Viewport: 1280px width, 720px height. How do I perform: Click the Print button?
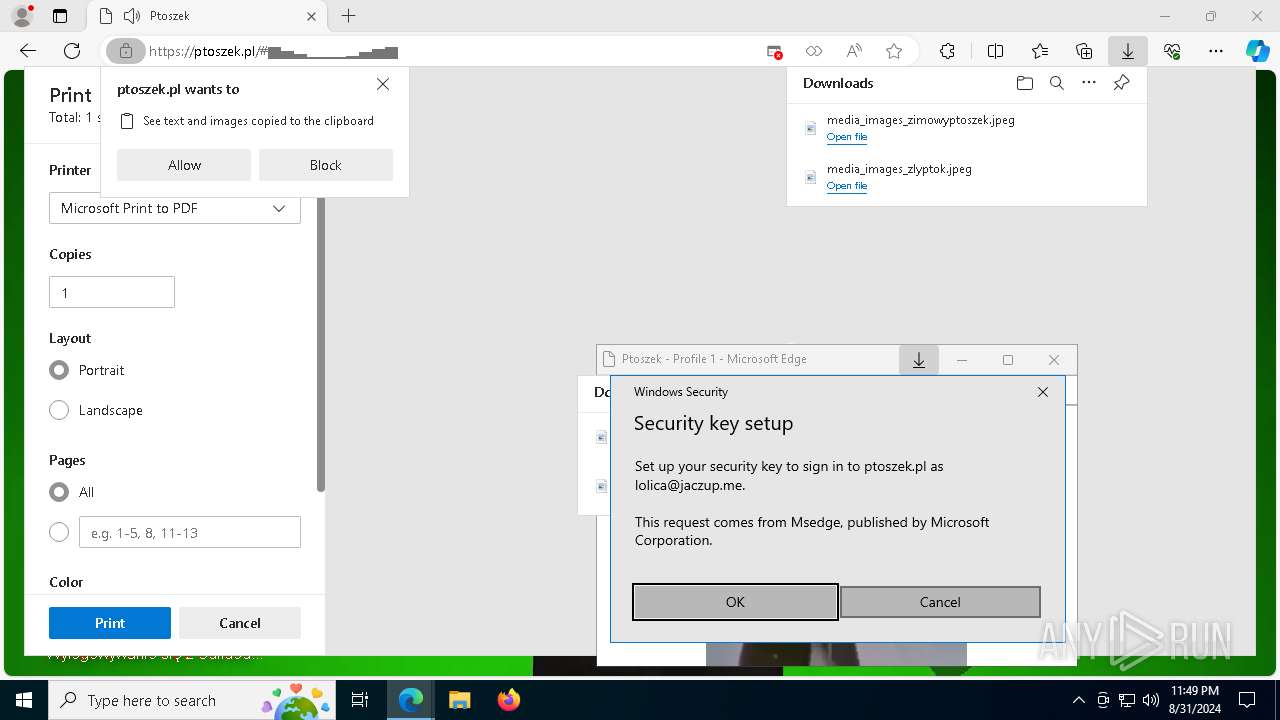110,623
